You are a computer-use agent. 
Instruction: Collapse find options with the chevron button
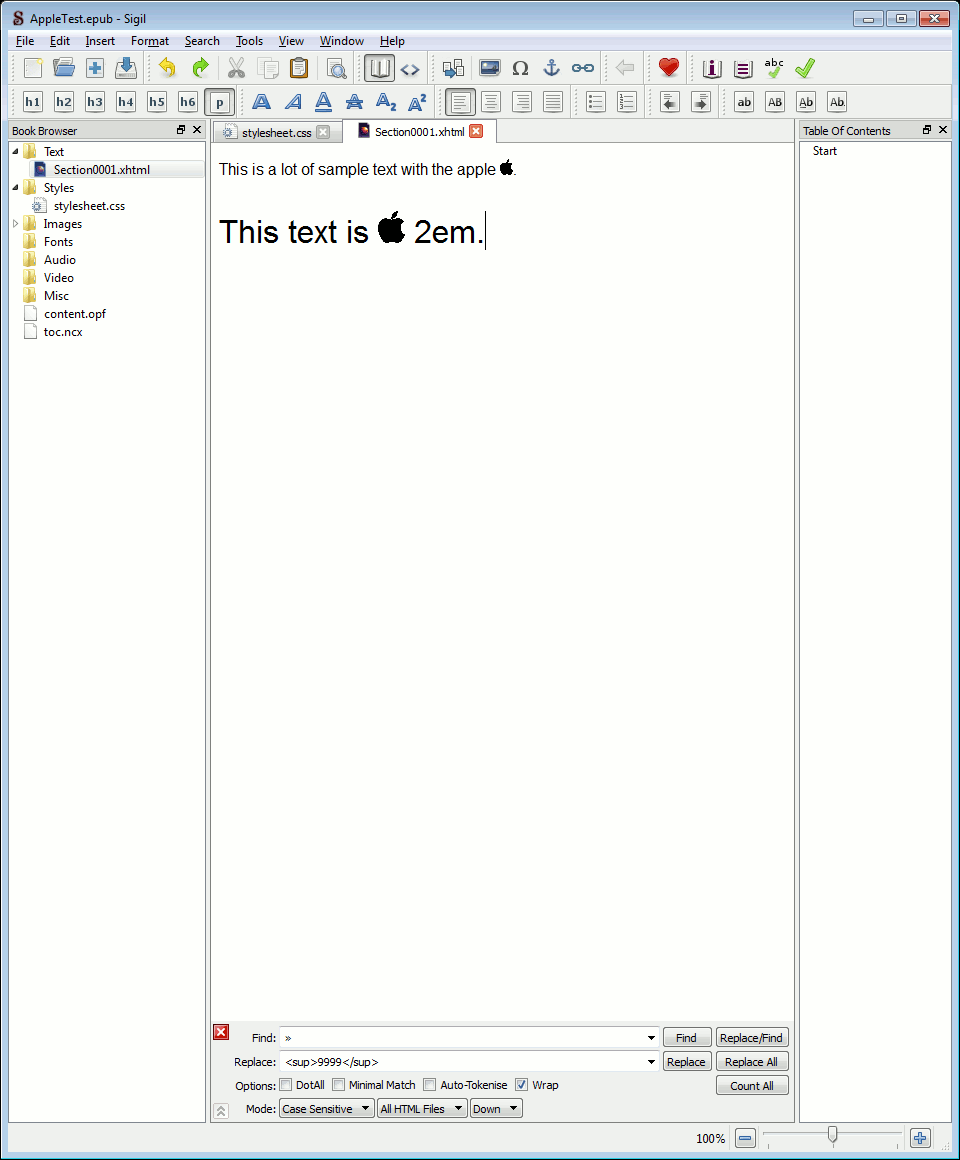(221, 1111)
